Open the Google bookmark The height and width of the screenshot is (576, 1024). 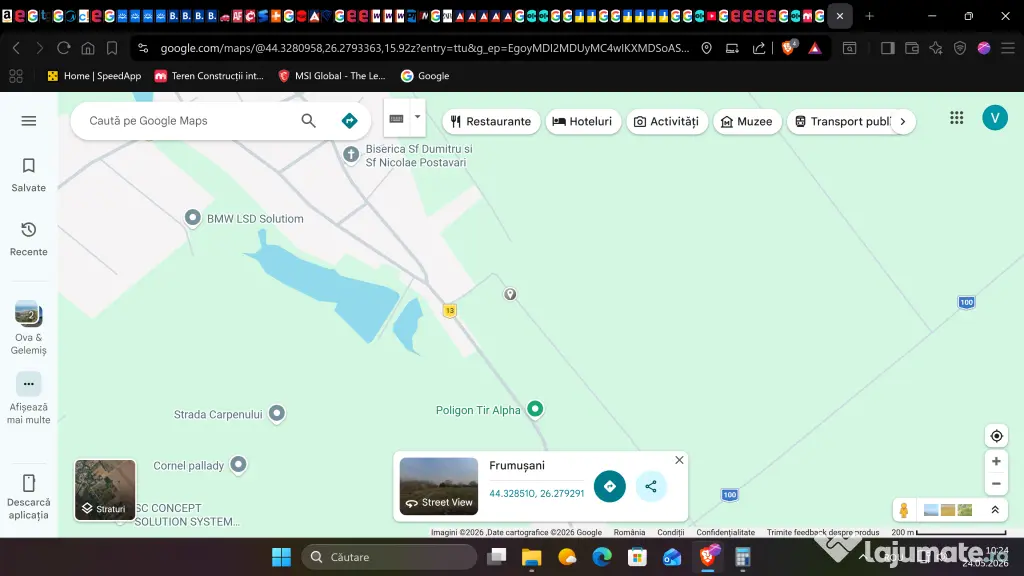tap(425, 76)
